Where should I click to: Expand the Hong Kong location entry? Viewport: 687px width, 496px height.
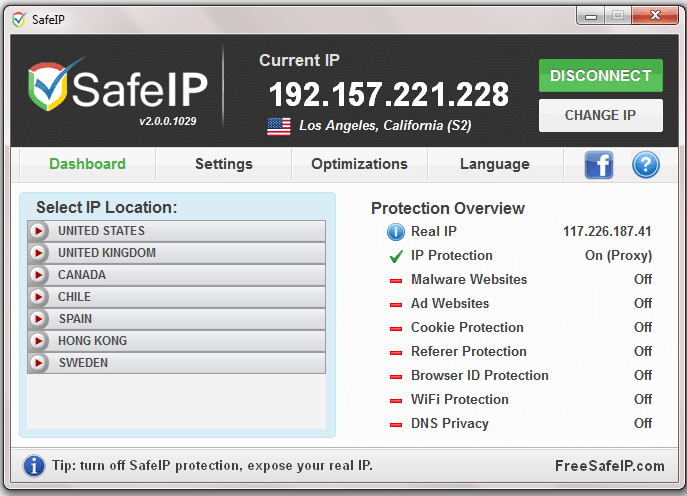point(39,341)
